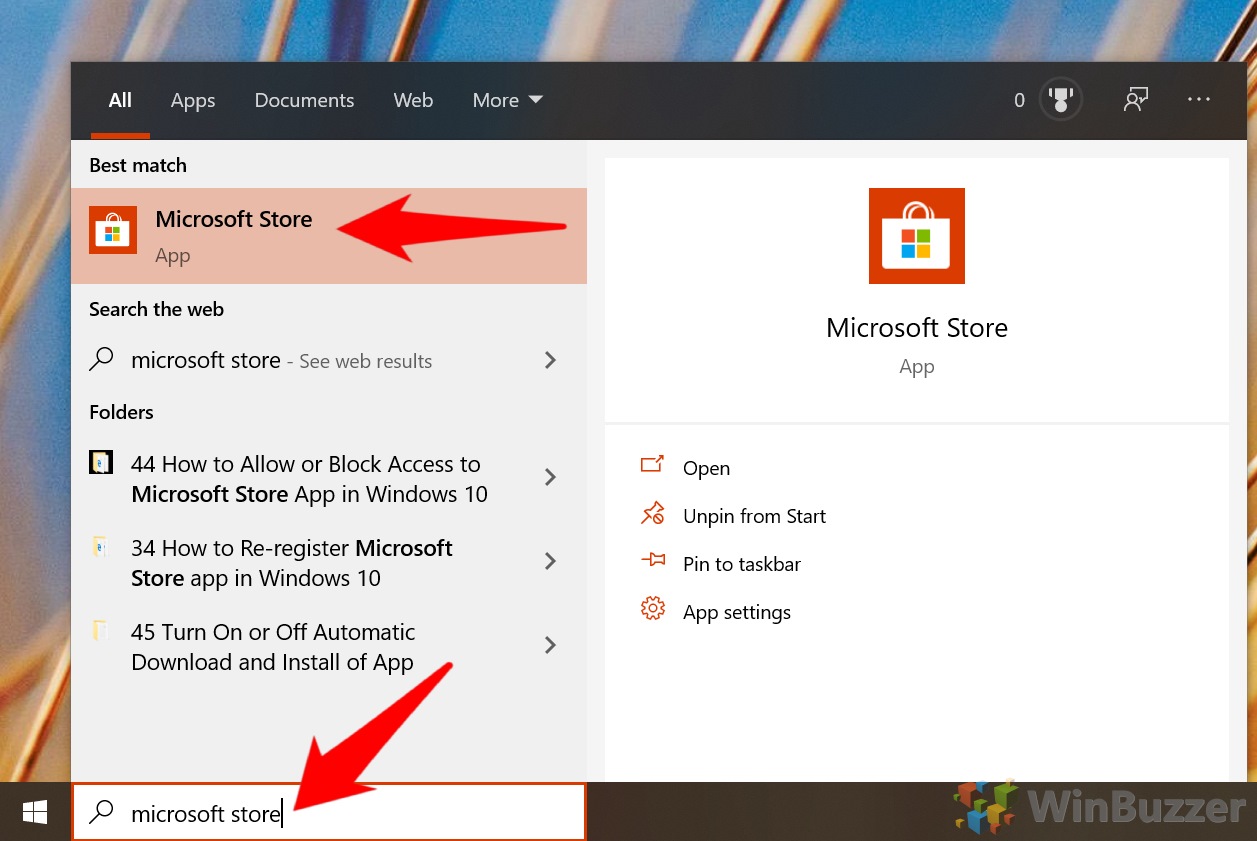Switch to the Web tab
Viewport: 1257px width, 841px height.
tap(413, 100)
